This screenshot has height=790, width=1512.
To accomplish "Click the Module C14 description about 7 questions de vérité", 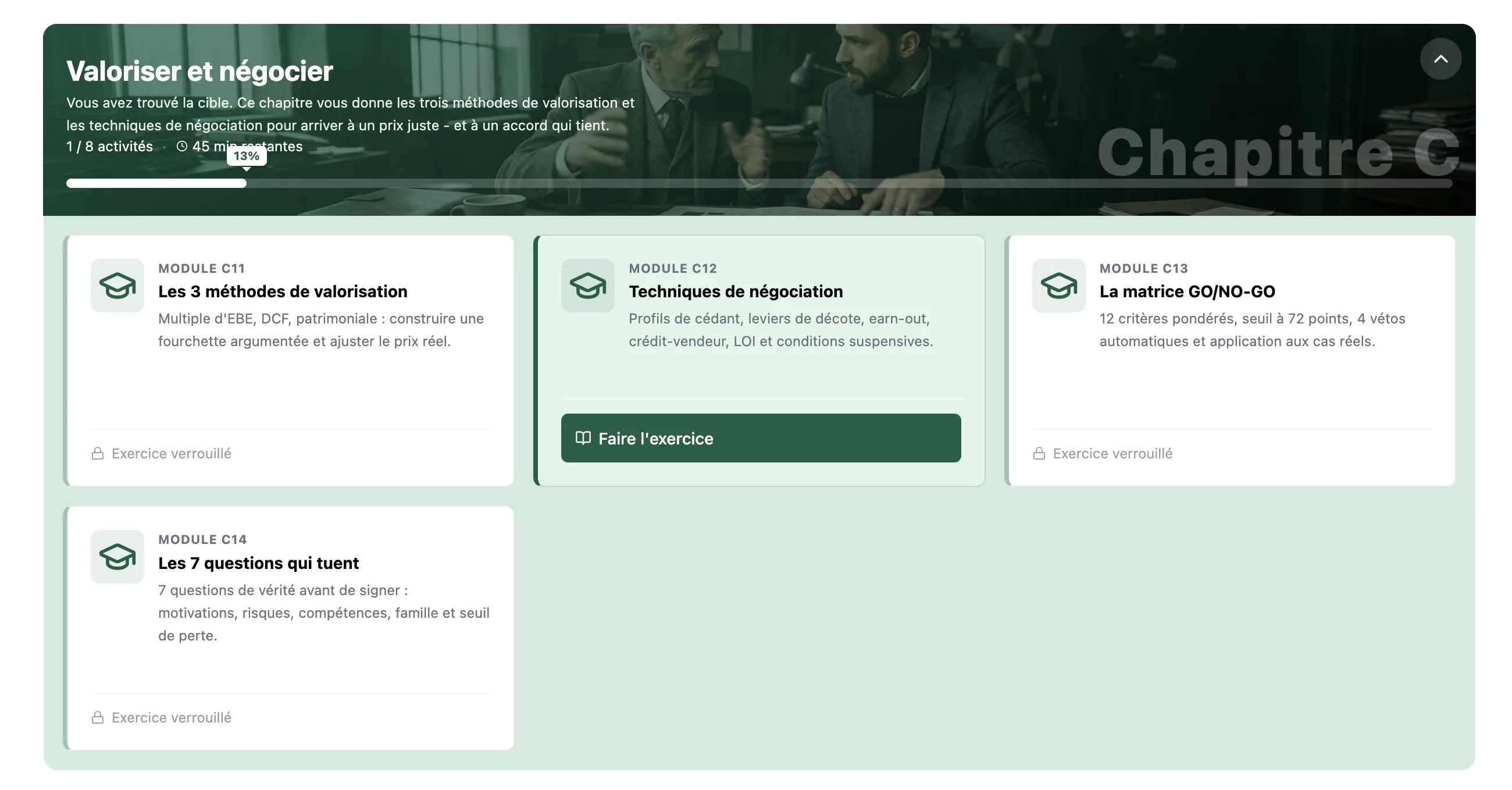I will click(323, 613).
